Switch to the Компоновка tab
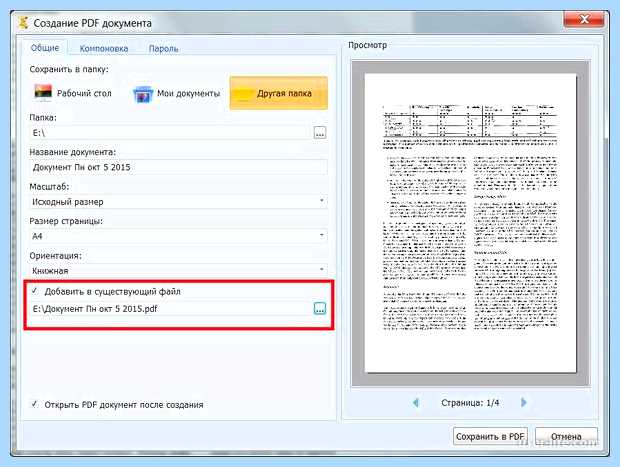Image resolution: width=620 pixels, height=467 pixels. (x=104, y=49)
